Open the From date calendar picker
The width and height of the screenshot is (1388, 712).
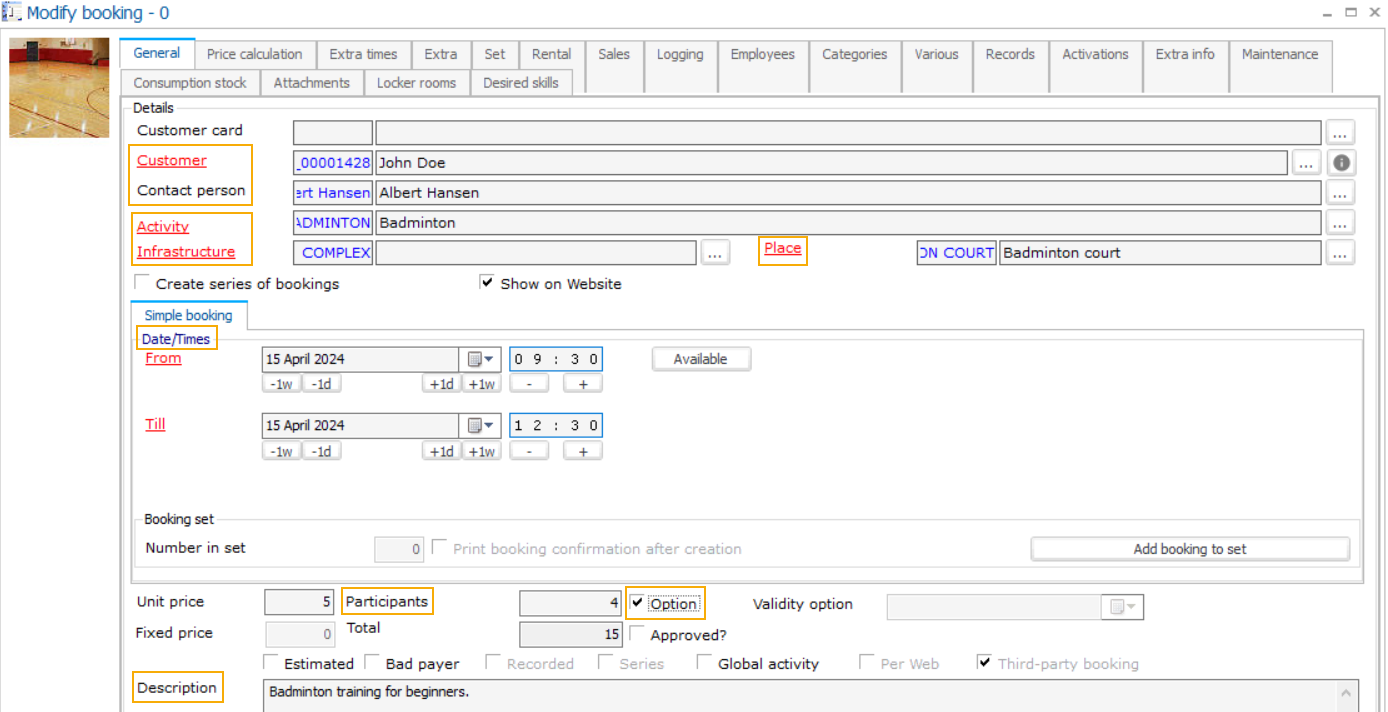[x=481, y=360]
